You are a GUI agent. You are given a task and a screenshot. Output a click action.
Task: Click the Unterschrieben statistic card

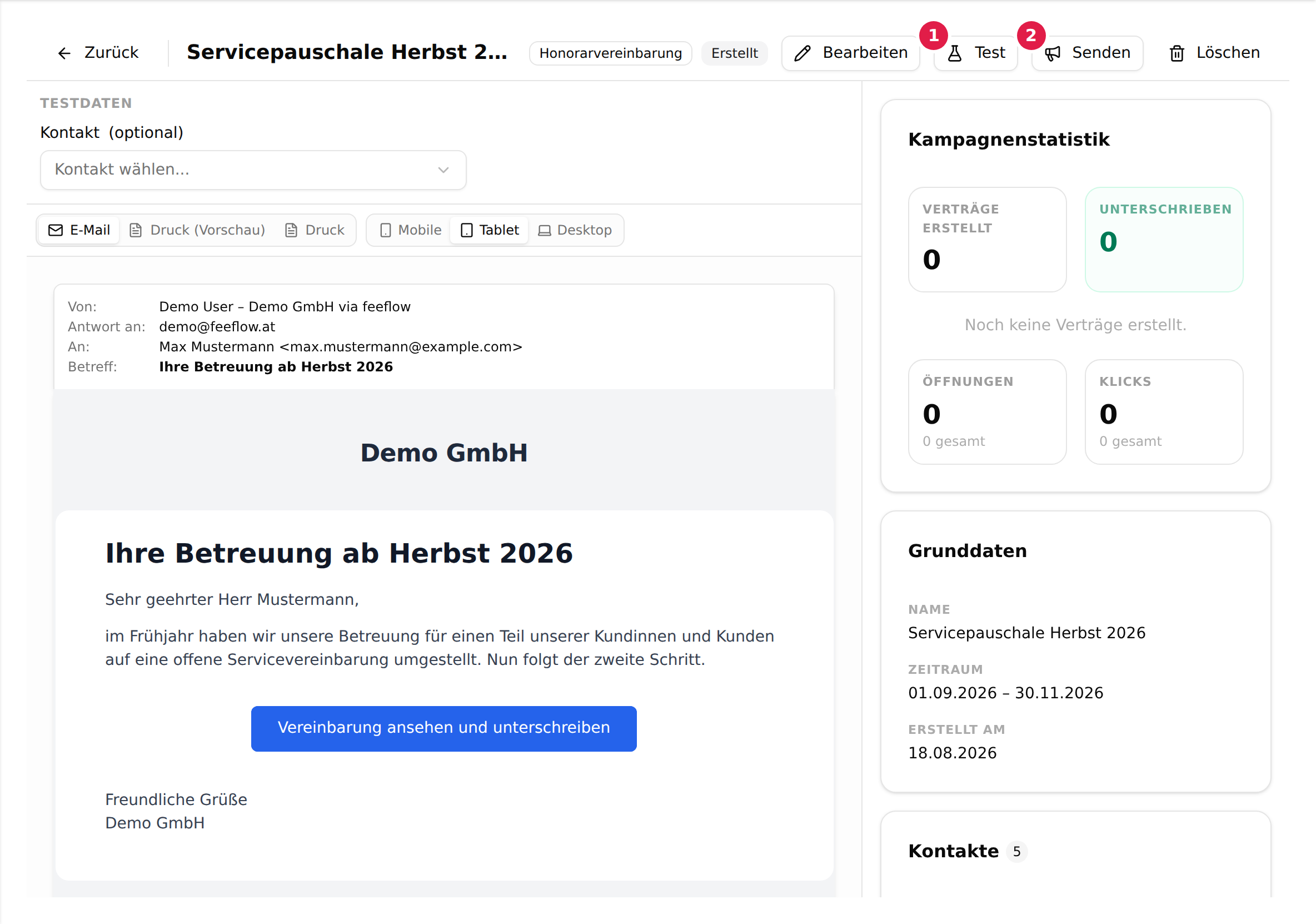[x=1164, y=240]
